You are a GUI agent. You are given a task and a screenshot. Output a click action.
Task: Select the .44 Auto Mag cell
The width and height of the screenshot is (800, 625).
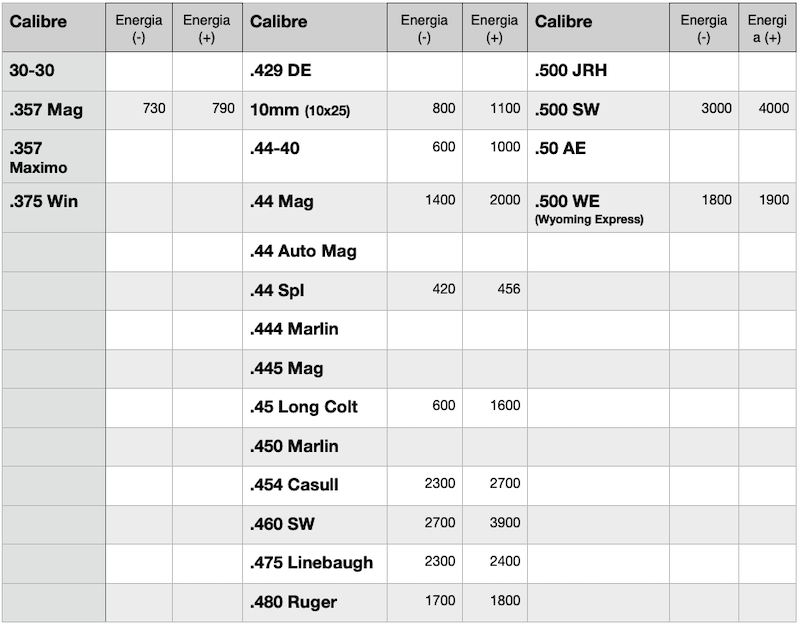click(x=303, y=252)
